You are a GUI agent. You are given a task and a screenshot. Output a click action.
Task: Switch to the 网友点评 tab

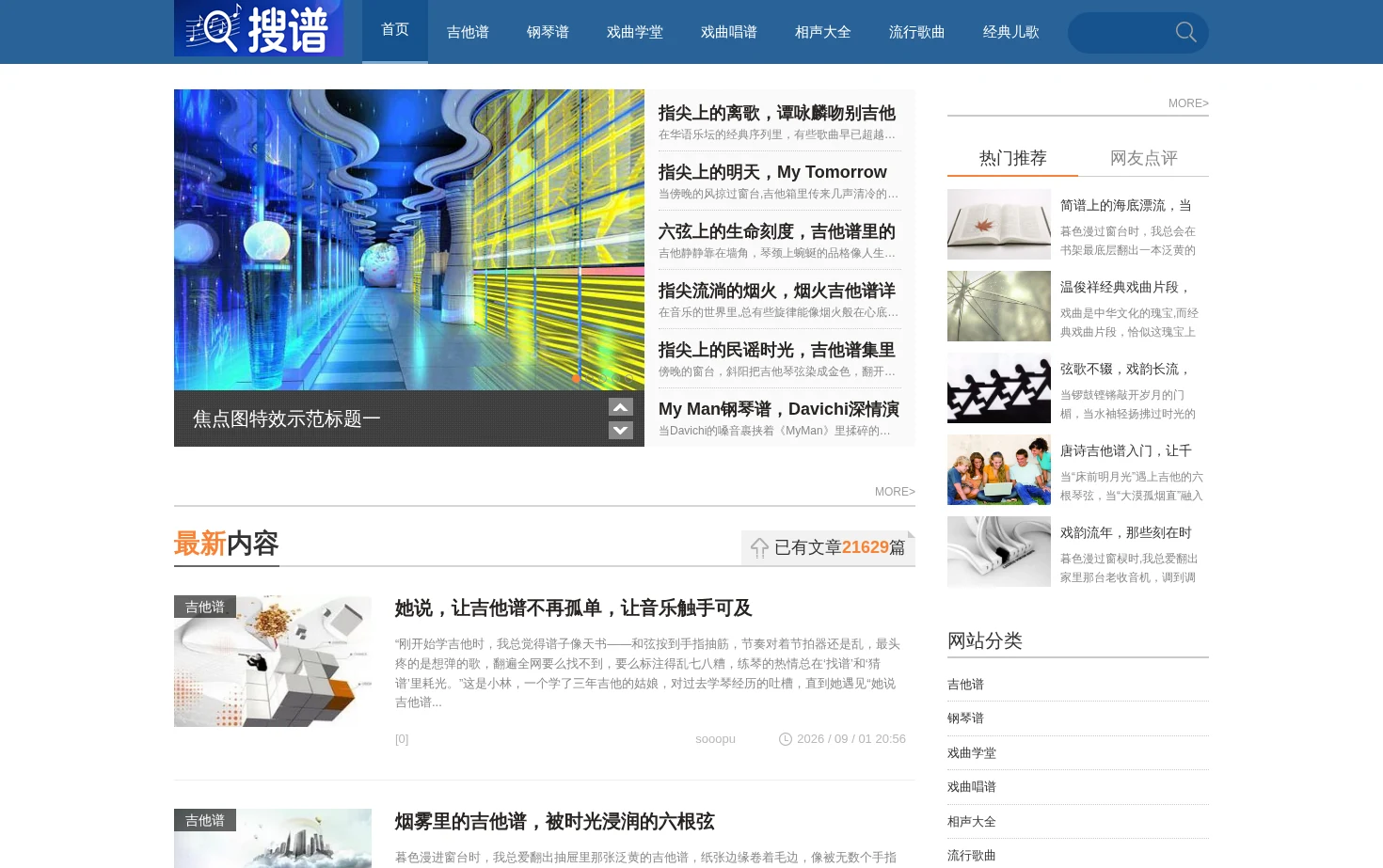click(x=1143, y=158)
